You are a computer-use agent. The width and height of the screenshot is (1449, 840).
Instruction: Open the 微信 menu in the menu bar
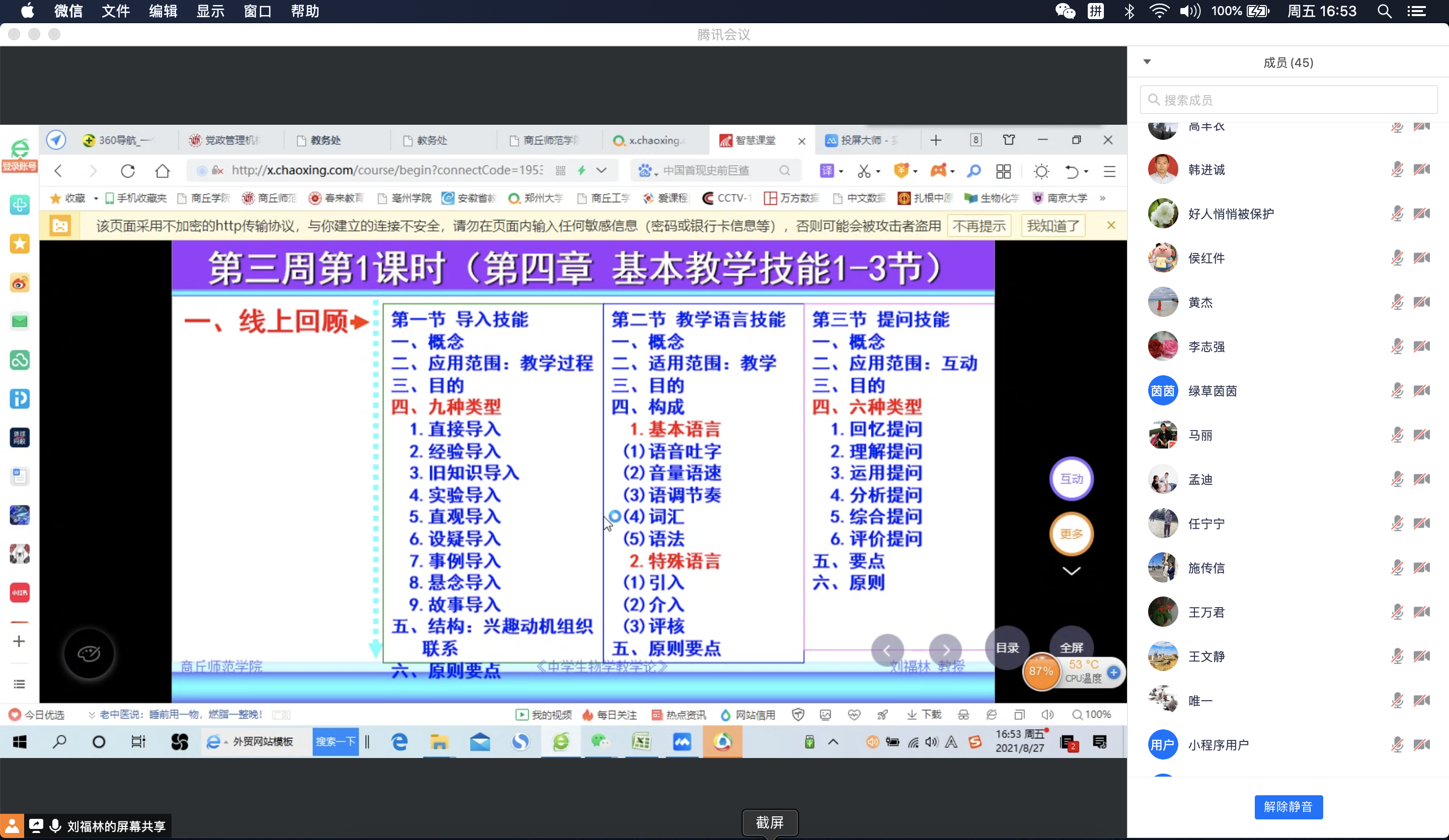point(67,11)
